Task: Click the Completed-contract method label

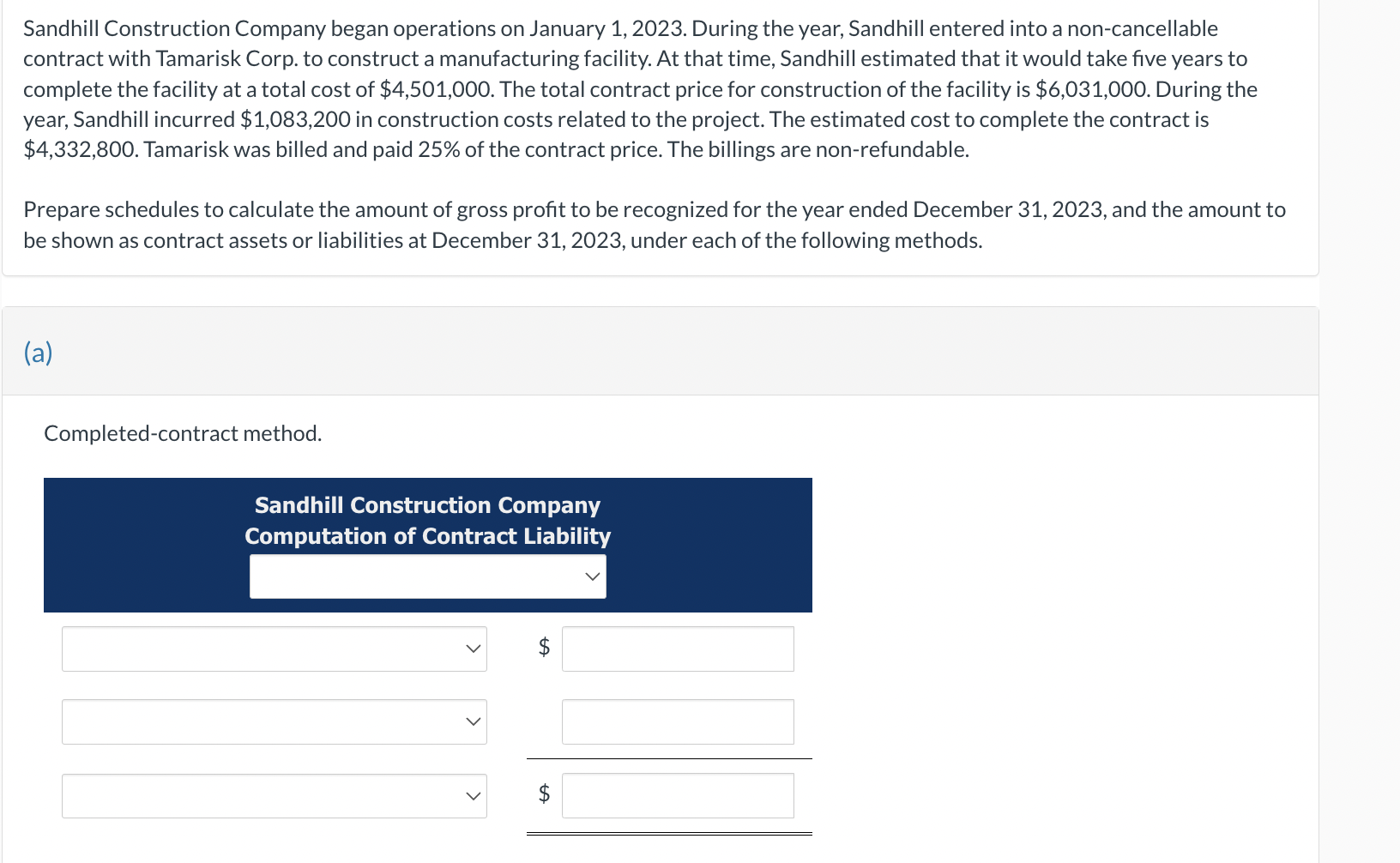Action: pyautogui.click(x=183, y=433)
